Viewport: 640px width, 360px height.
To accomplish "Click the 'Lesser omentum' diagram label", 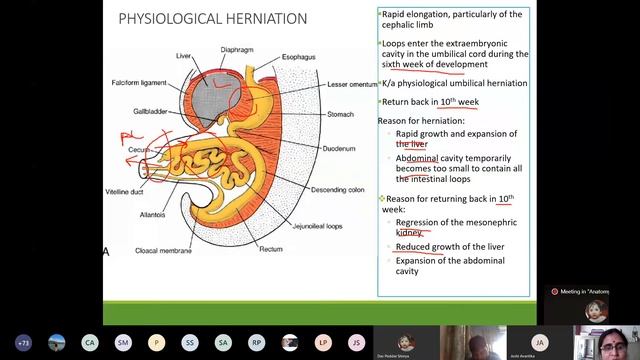I will pyautogui.click(x=352, y=84).
